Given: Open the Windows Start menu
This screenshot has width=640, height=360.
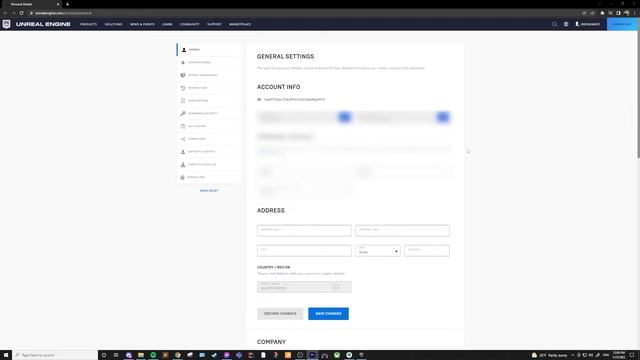Looking at the screenshot, I should 6,355.
